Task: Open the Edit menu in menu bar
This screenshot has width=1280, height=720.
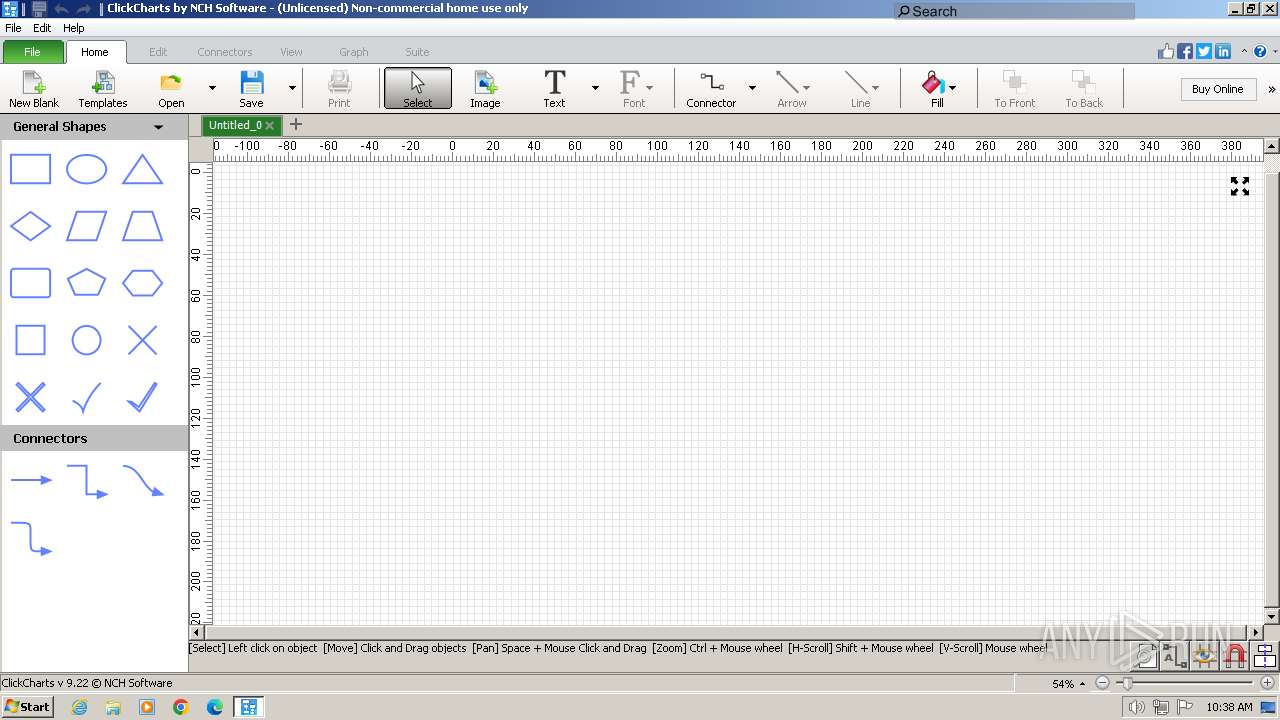Action: tap(42, 28)
